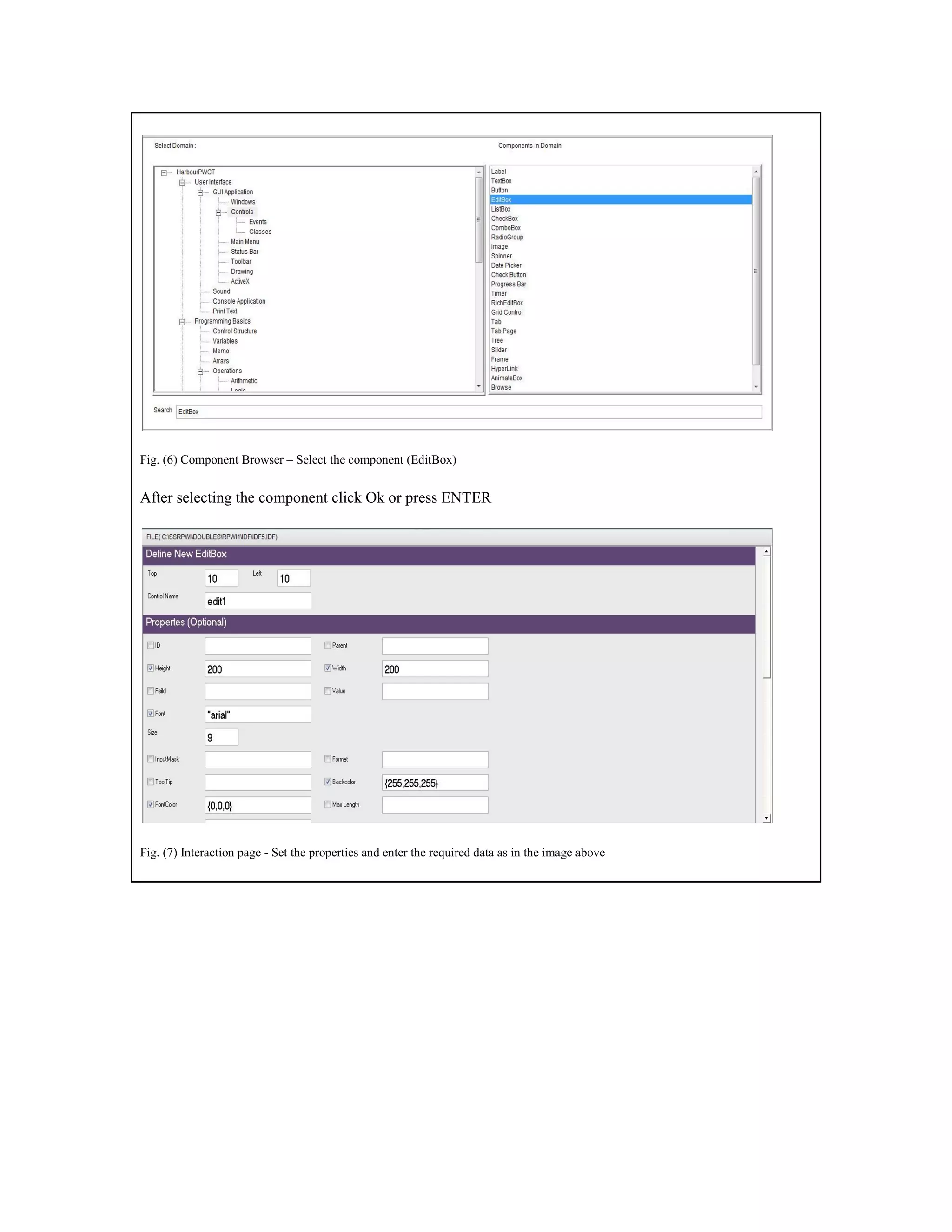Viewport: 952px width, 1232px height.
Task: Enable the Value checkbox
Action: [x=328, y=690]
